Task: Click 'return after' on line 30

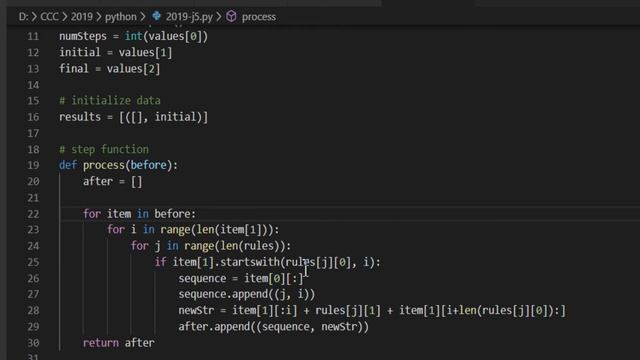Action: click(x=119, y=343)
